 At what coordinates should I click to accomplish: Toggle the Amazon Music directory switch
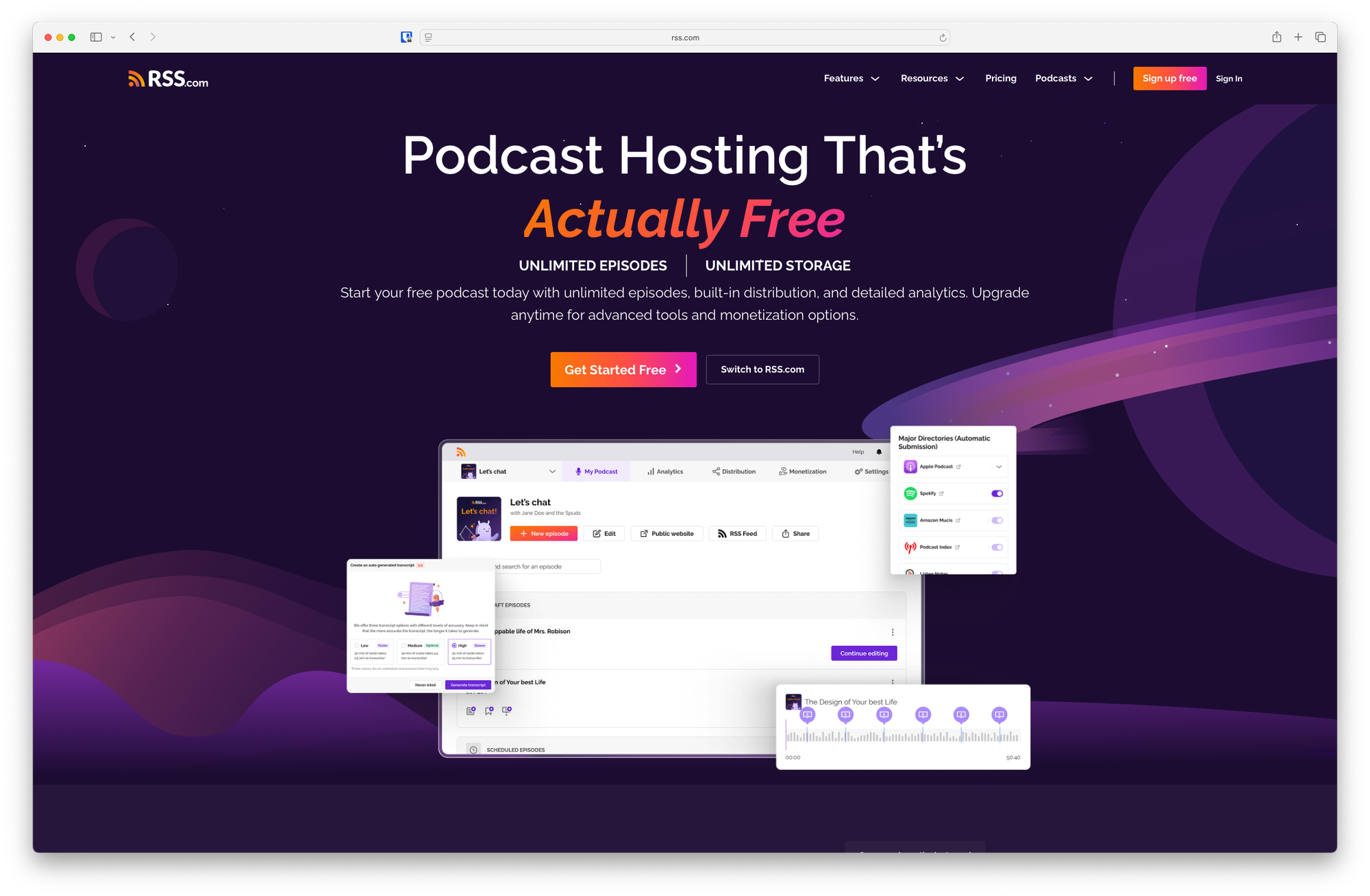pos(997,521)
